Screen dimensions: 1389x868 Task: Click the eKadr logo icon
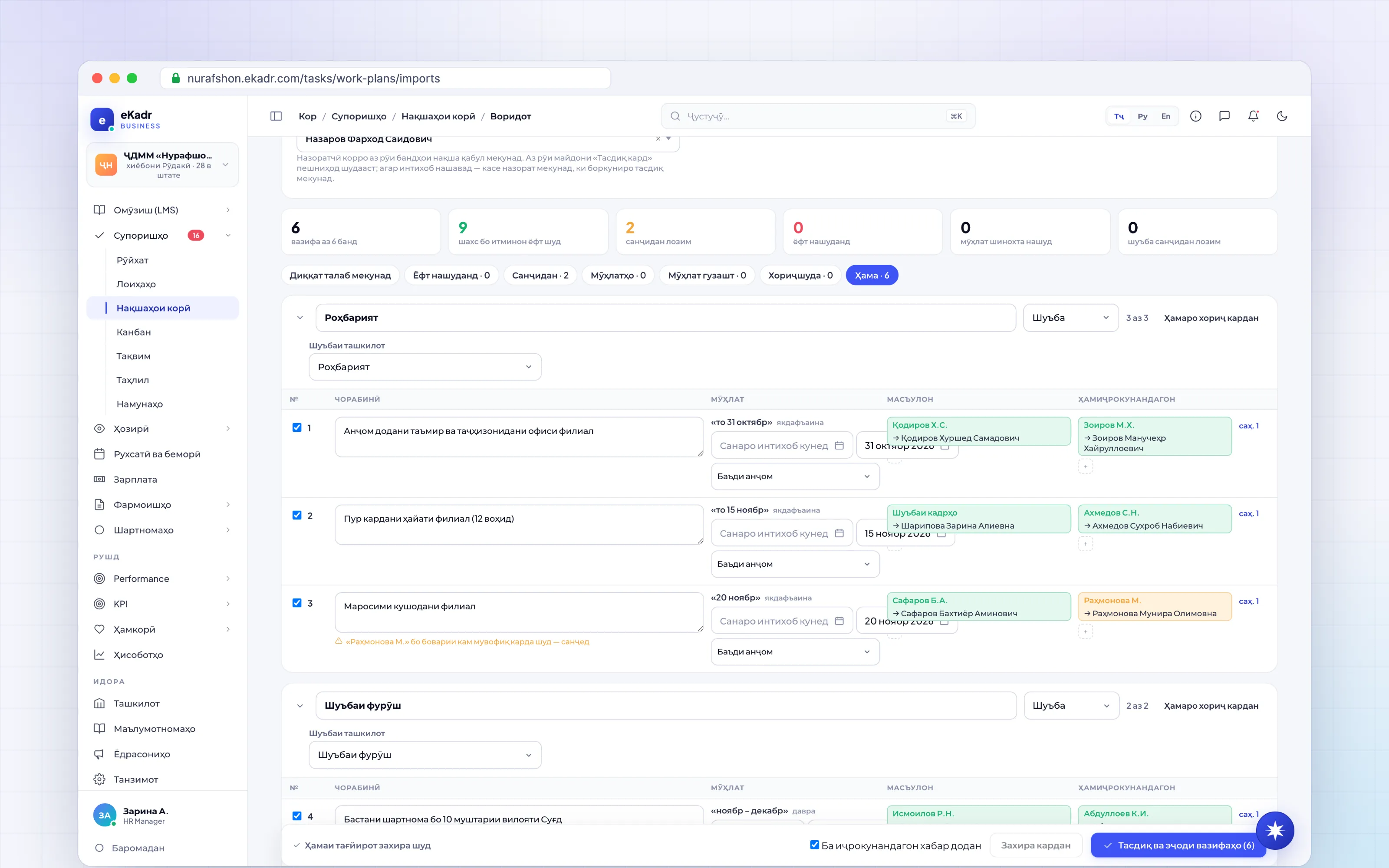102,119
